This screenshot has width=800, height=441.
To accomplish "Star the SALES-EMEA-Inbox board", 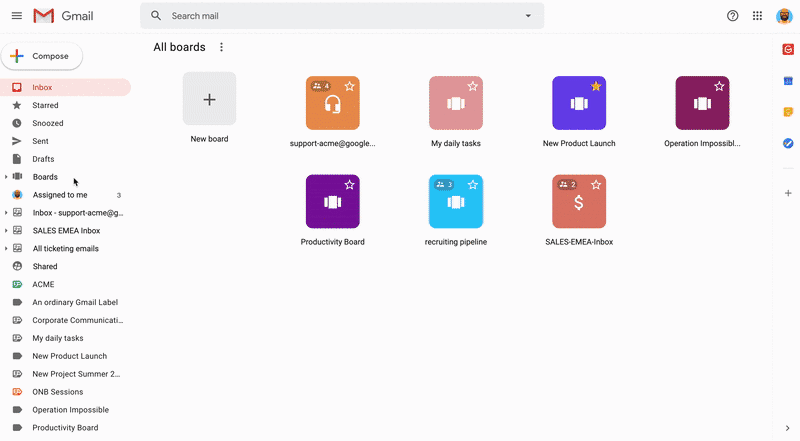I will [x=596, y=185].
